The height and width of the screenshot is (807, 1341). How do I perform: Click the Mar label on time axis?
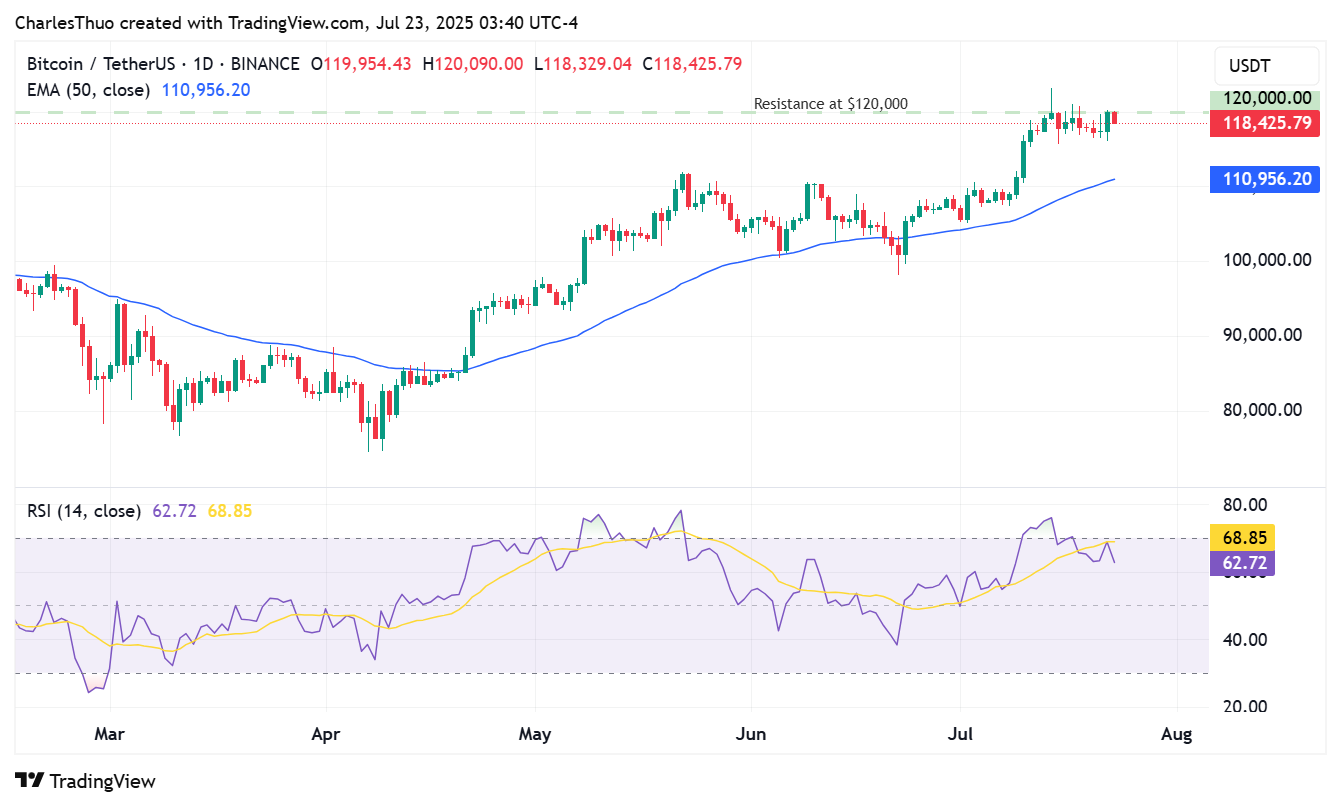coord(109,735)
